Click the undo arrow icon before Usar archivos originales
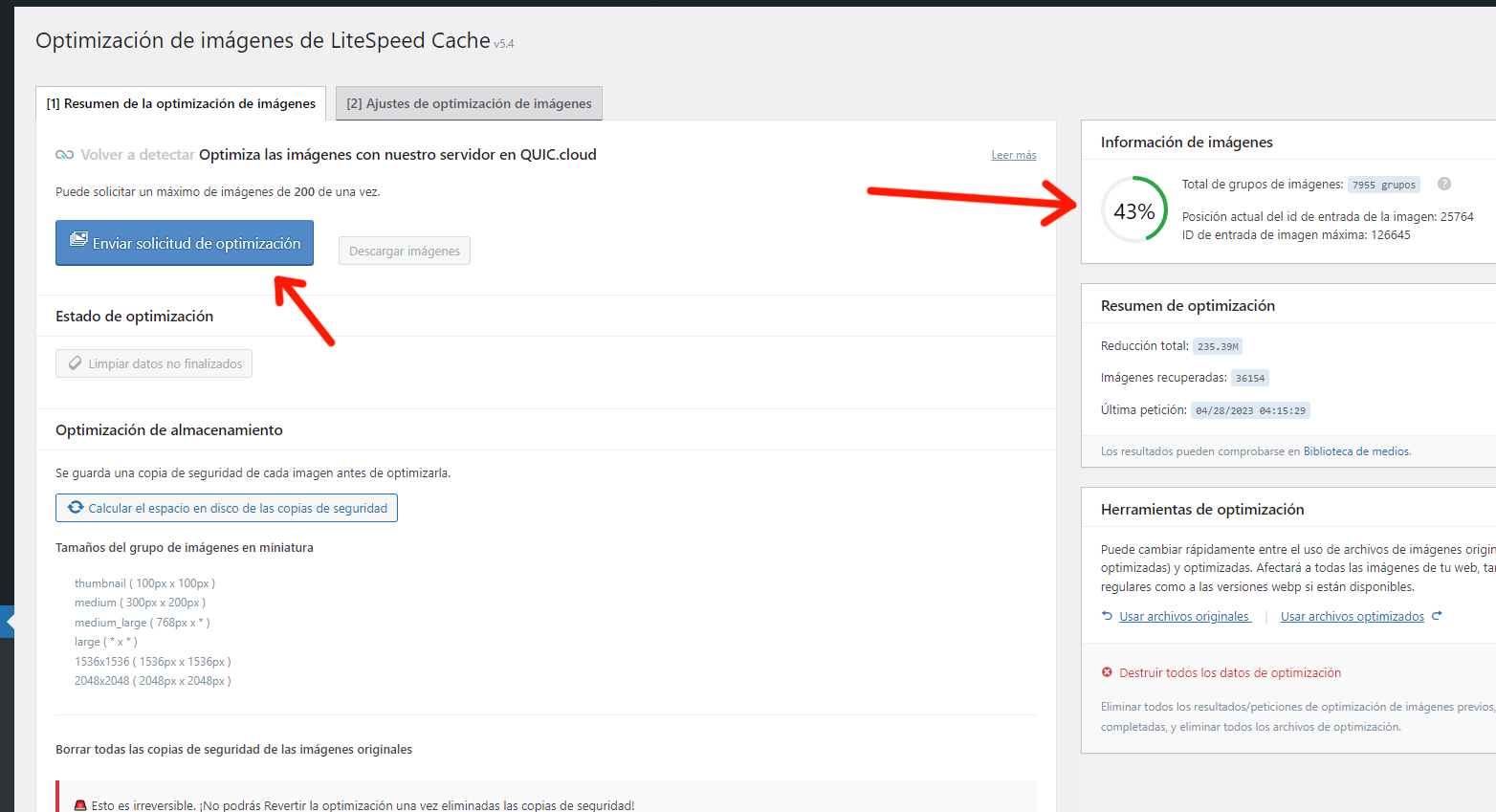Viewport: 1496px width, 812px height. click(x=1107, y=616)
